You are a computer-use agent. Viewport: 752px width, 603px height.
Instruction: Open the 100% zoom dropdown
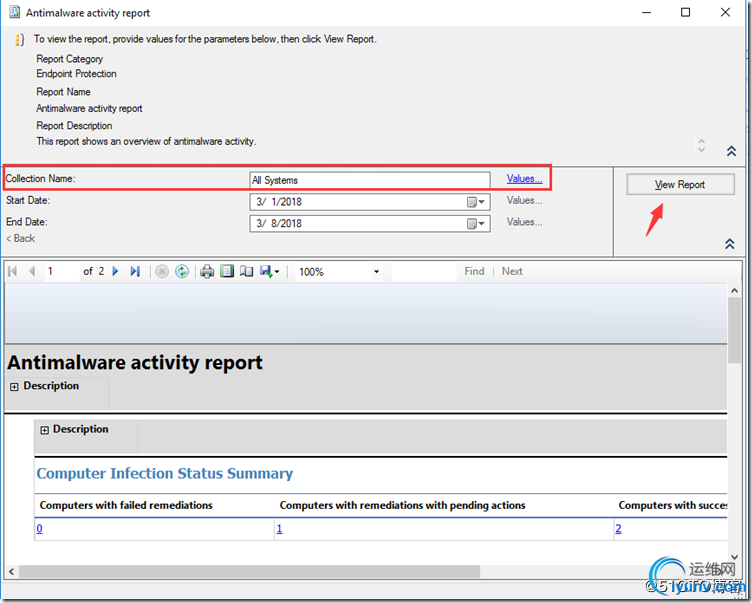[x=376, y=272]
